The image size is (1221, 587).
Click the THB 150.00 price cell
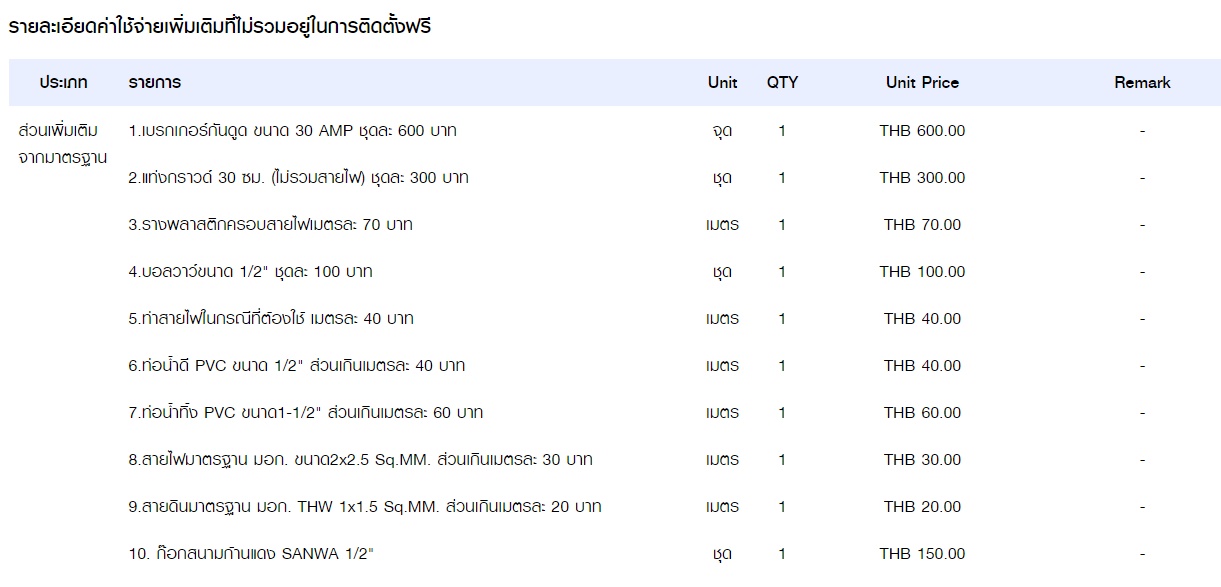922,554
